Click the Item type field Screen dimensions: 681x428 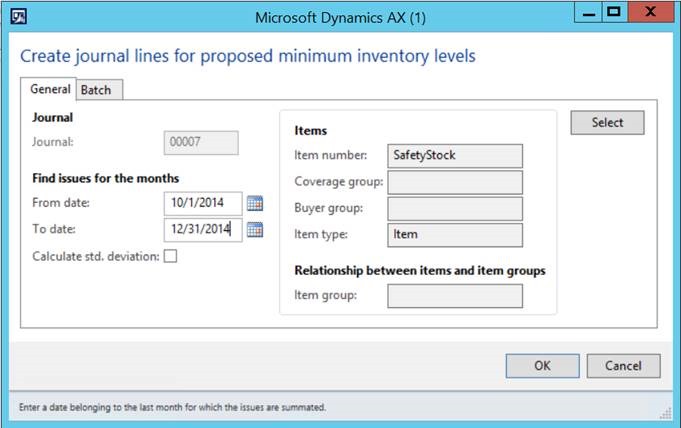click(x=454, y=234)
